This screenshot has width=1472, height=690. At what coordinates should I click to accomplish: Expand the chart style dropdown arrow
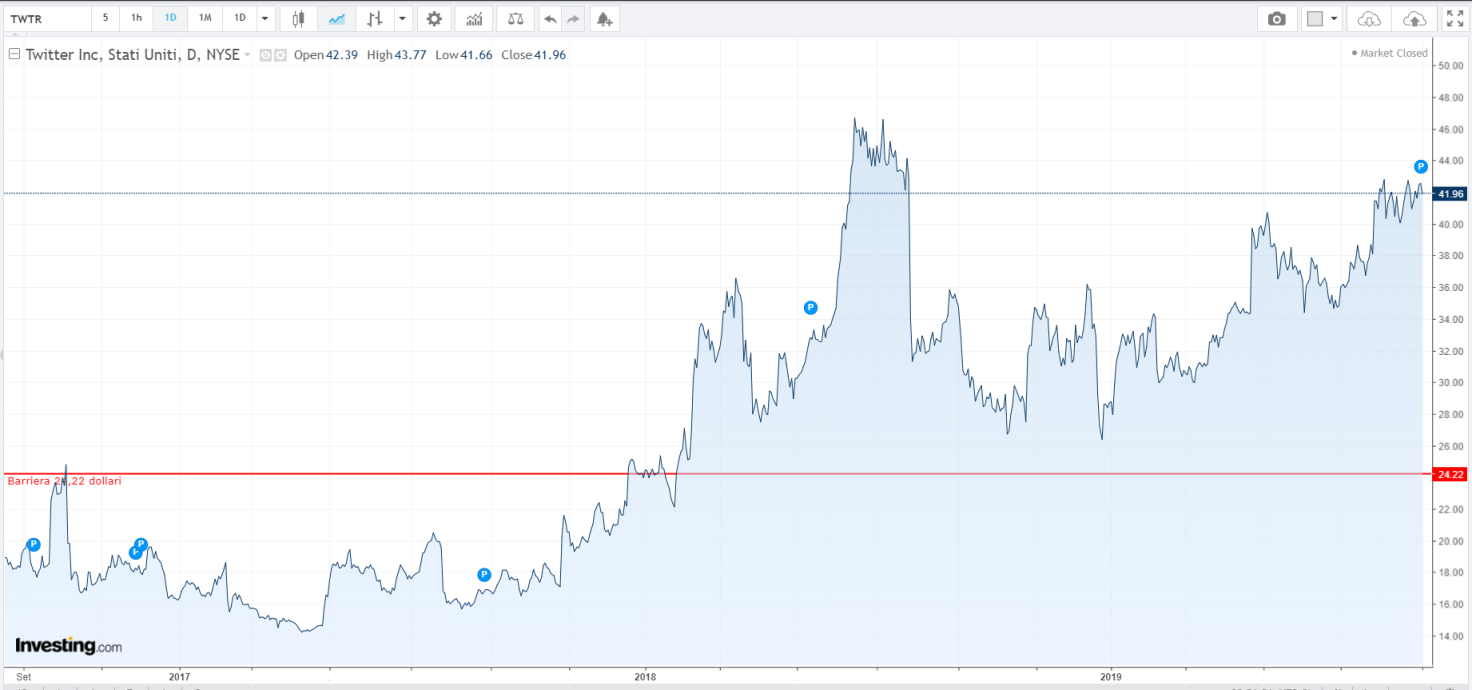(x=402, y=18)
